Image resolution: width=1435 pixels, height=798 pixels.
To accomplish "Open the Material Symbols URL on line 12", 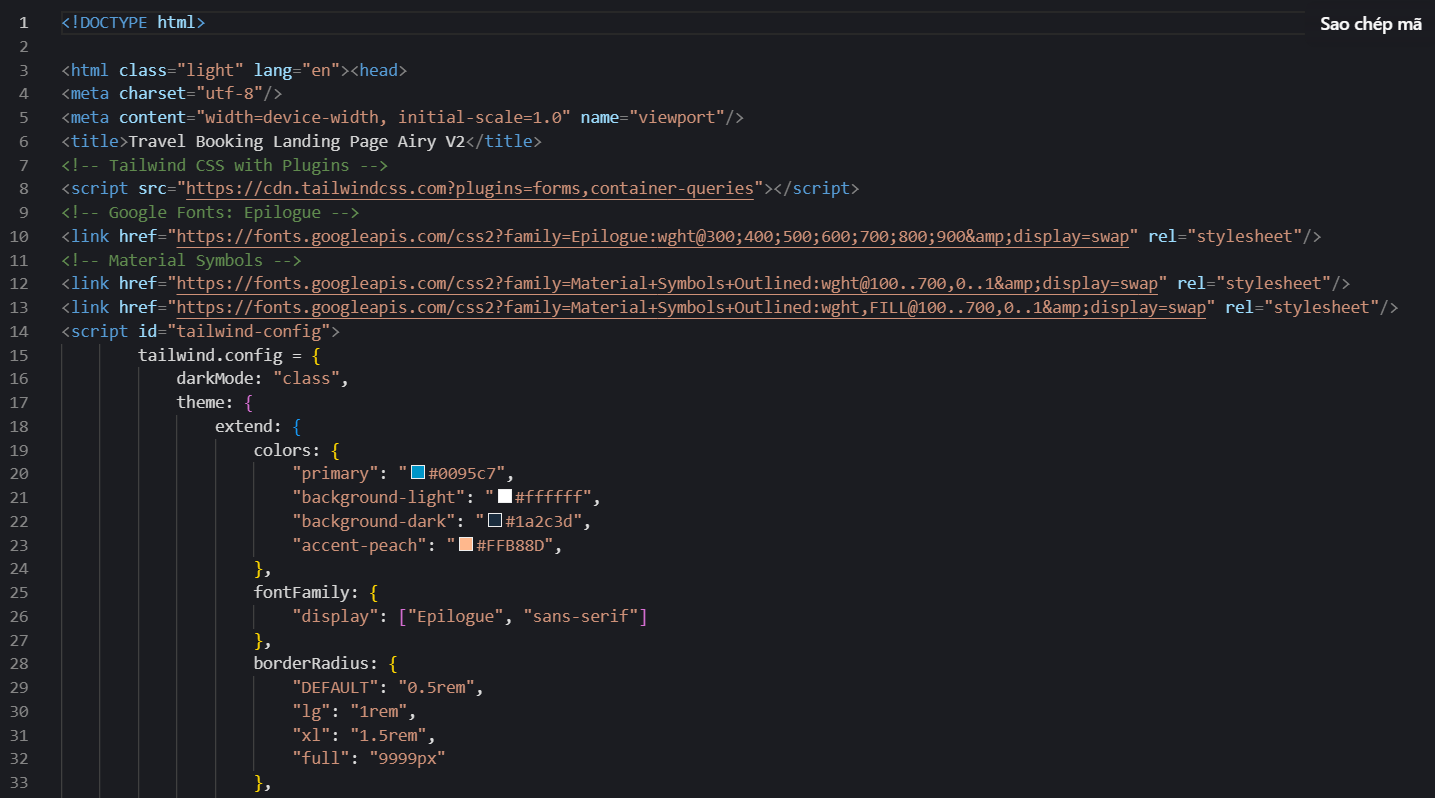I will click(x=672, y=283).
